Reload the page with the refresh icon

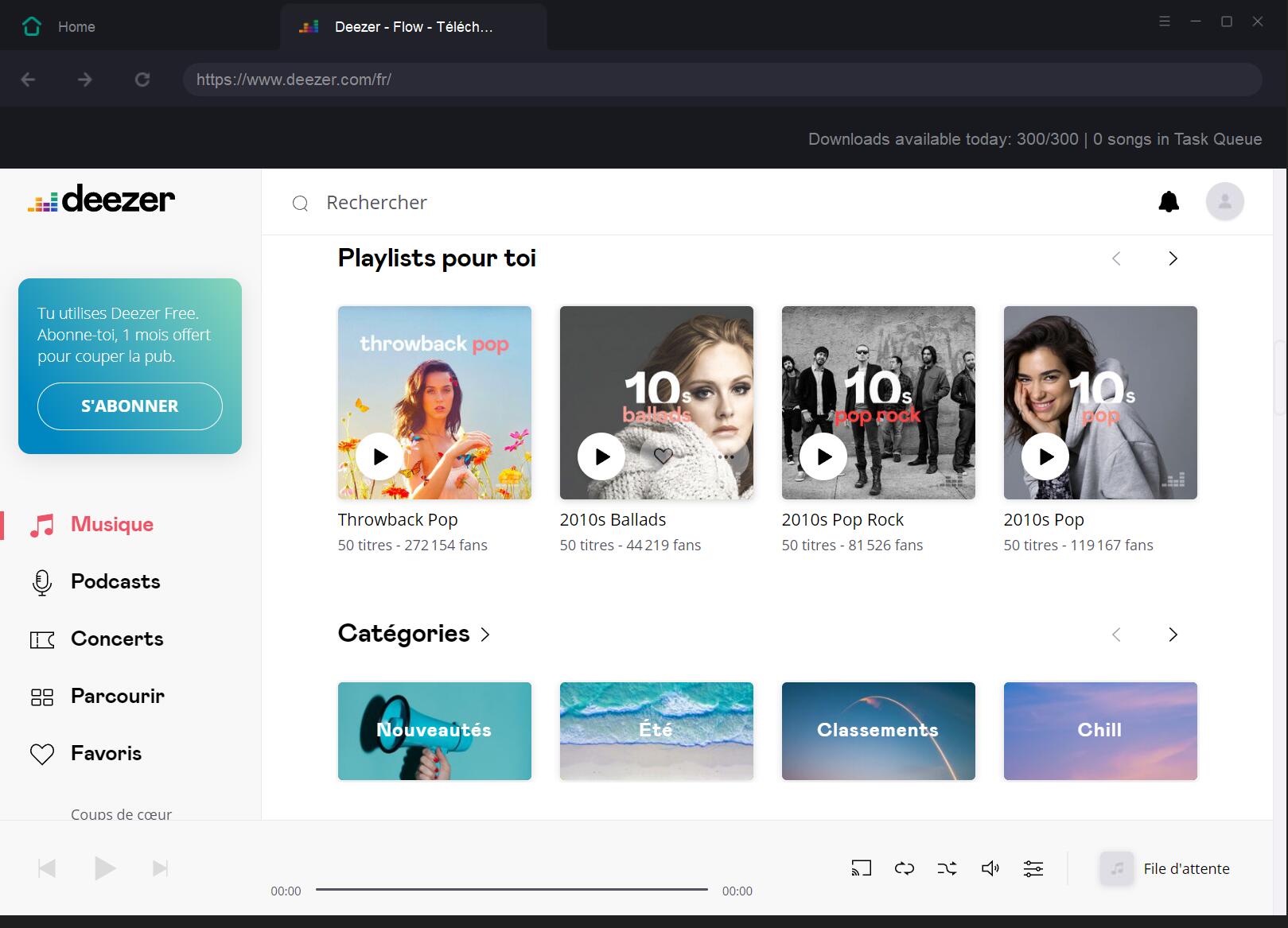coord(142,80)
